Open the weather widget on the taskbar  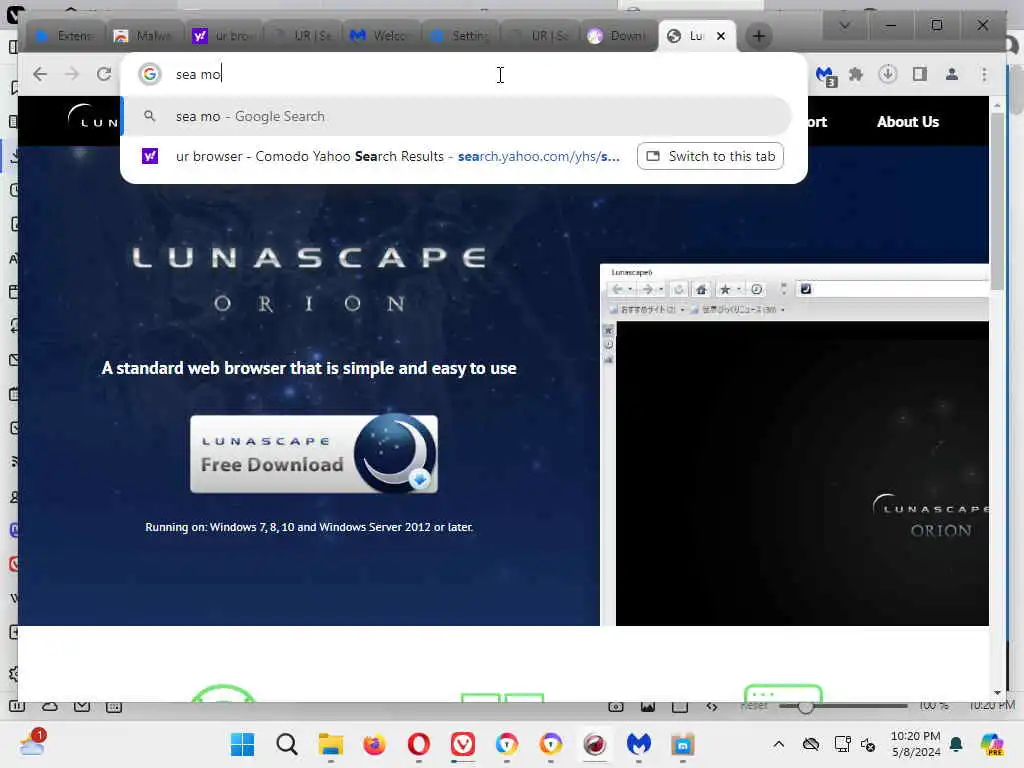pyautogui.click(x=32, y=743)
